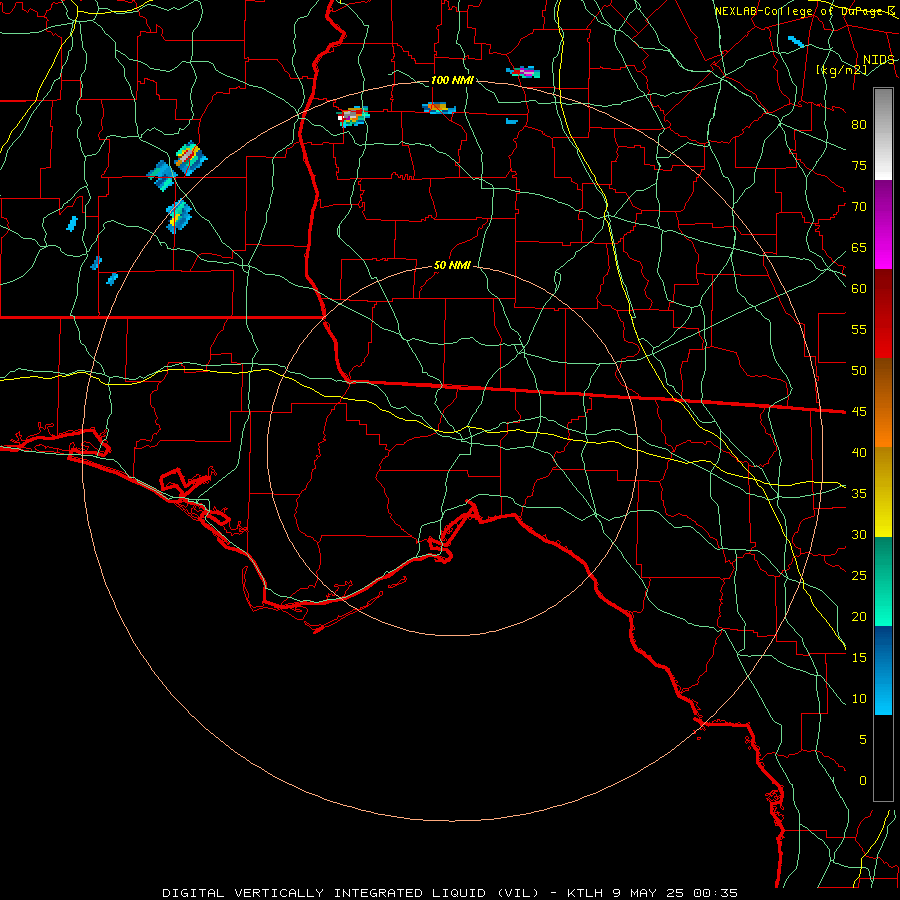Click the 30 value on the legend
Image resolution: width=900 pixels, height=900 pixels.
coord(859,534)
